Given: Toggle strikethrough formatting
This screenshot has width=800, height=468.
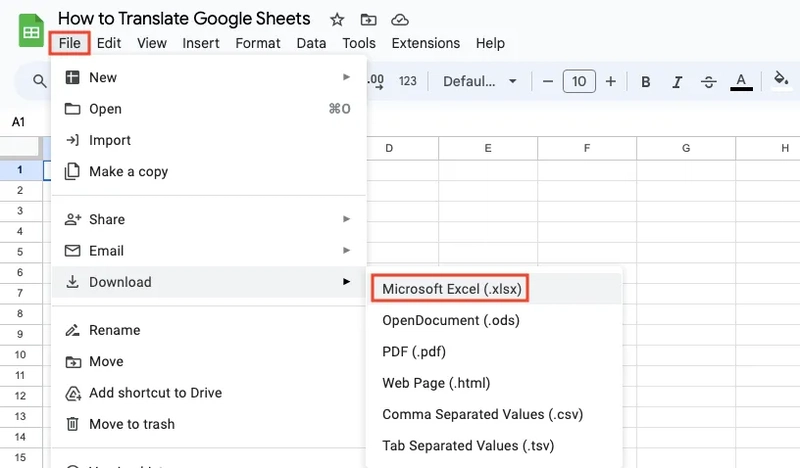Looking at the screenshot, I should (x=709, y=82).
